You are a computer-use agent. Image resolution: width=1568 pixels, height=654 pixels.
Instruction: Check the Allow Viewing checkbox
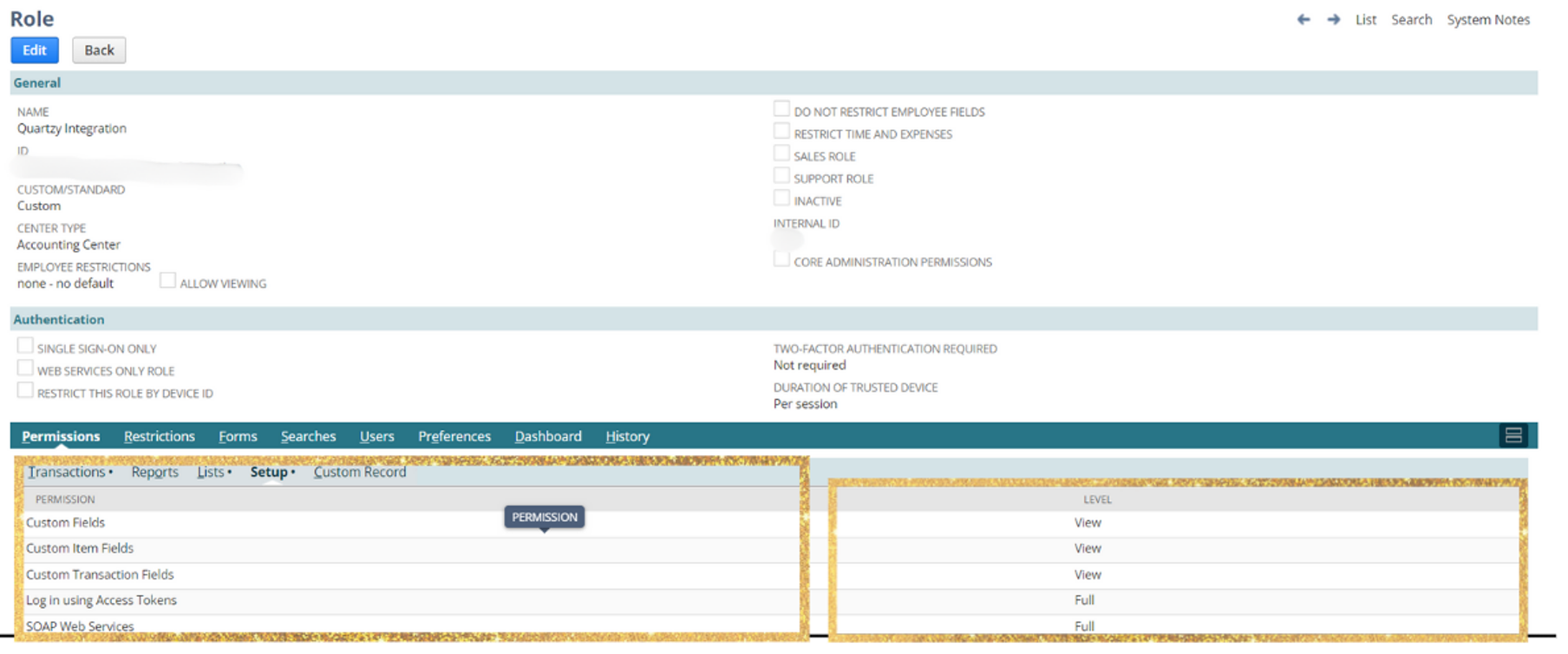(x=167, y=281)
